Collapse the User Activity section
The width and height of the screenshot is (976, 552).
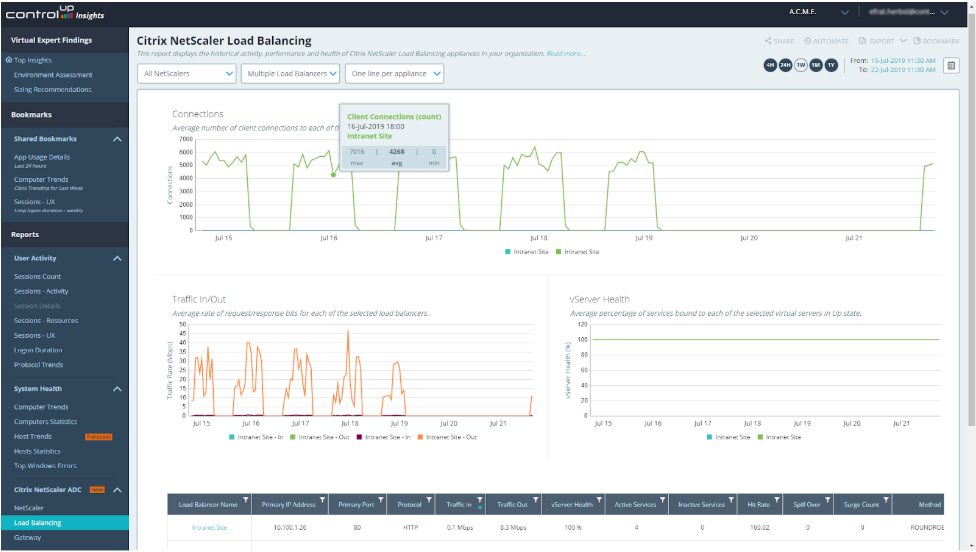117,258
